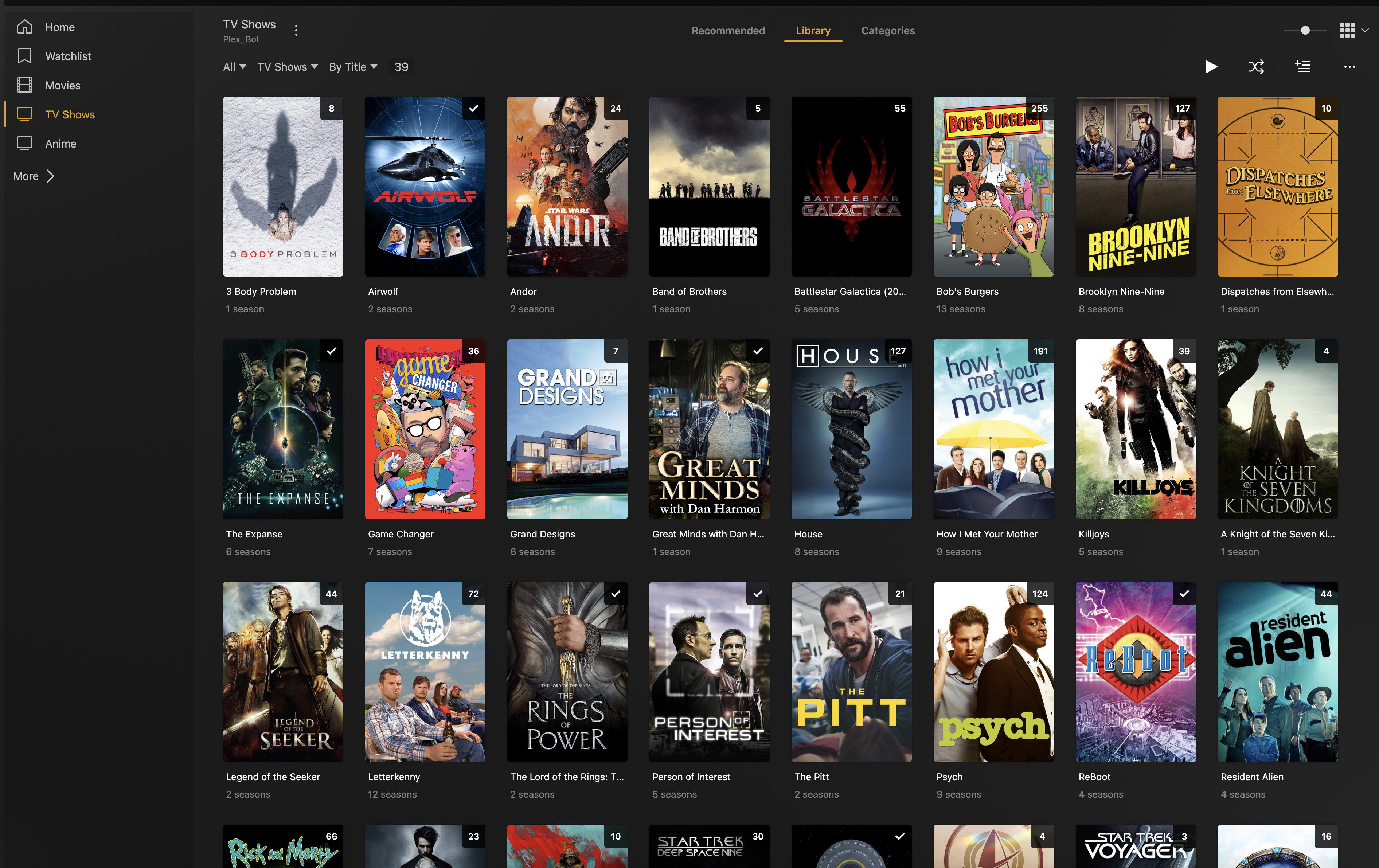Toggle watched checkmark on ReBoot poster
Screen dimensions: 1379x868
point(1184,594)
